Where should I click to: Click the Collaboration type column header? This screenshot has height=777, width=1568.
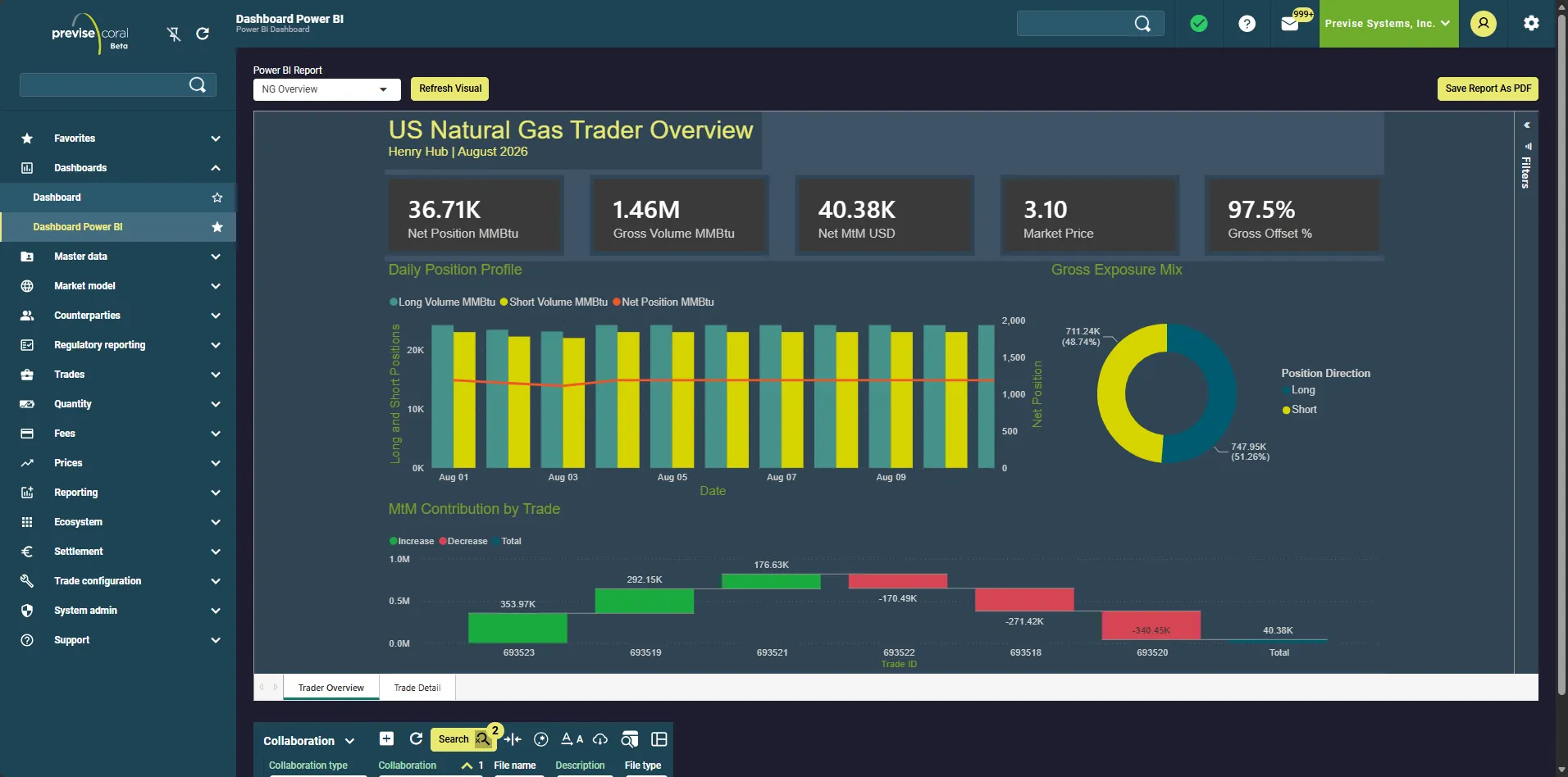pyautogui.click(x=308, y=766)
